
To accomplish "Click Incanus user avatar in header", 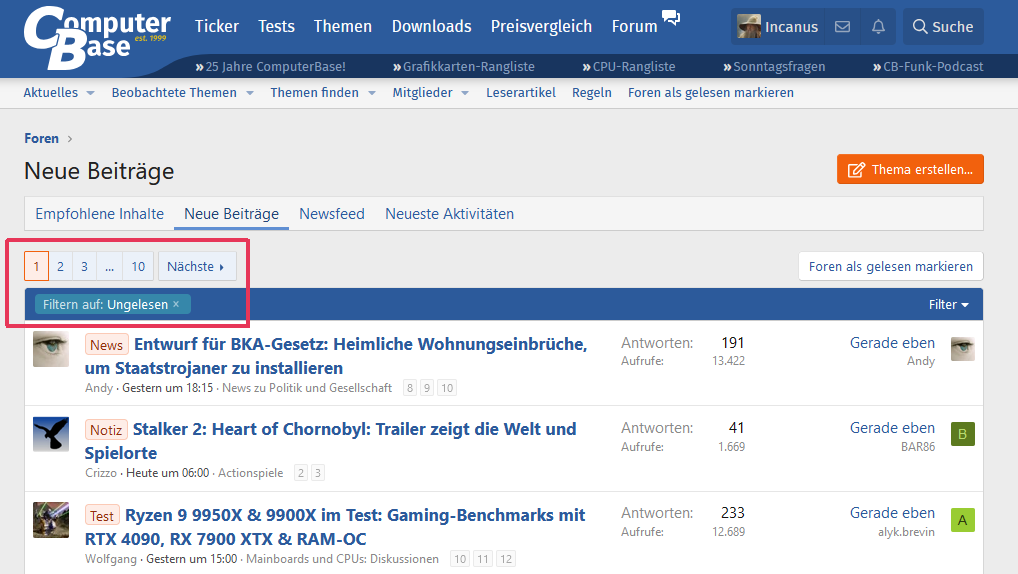I will 749,27.
